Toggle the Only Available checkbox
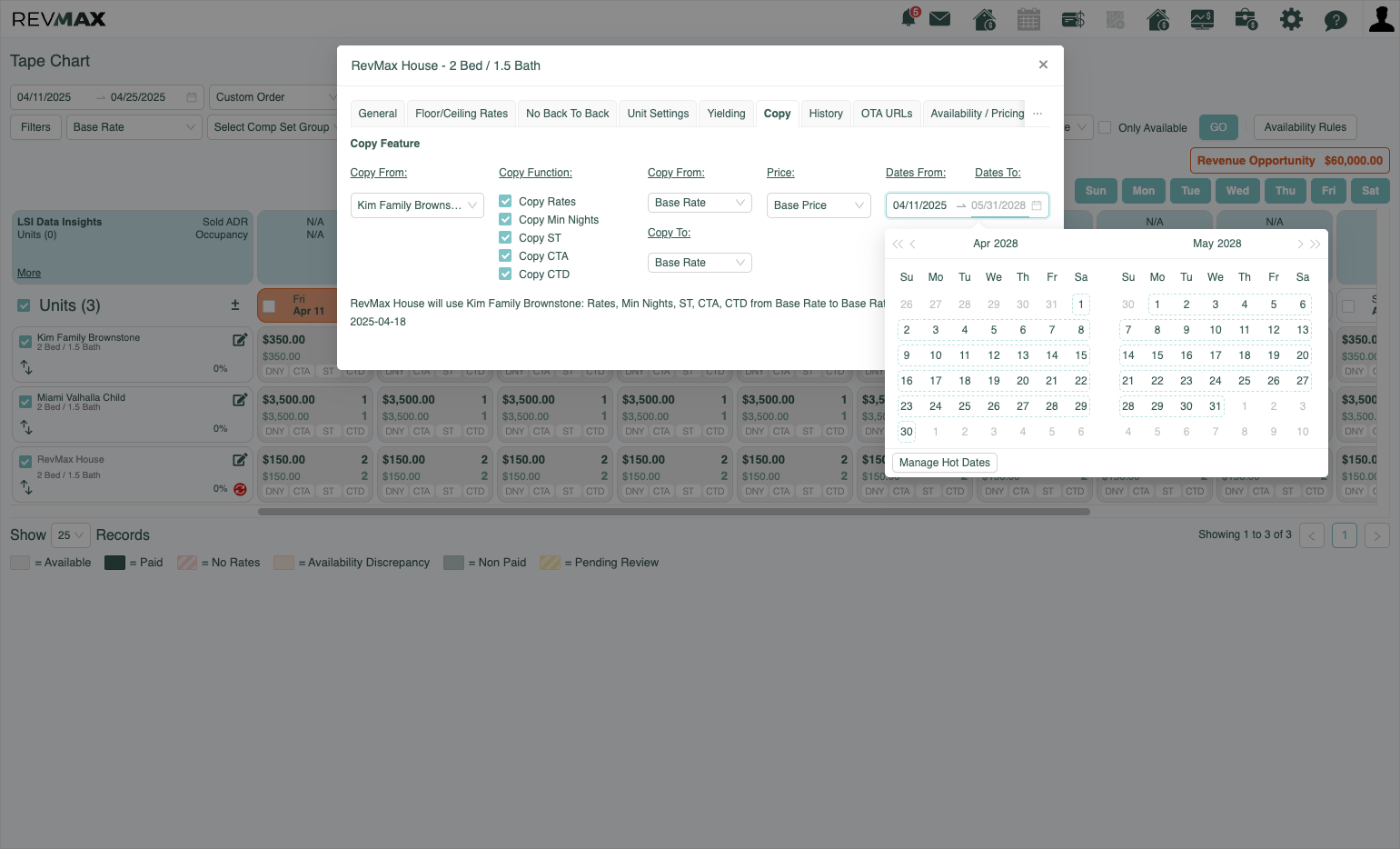The image size is (1400, 849). [1105, 127]
